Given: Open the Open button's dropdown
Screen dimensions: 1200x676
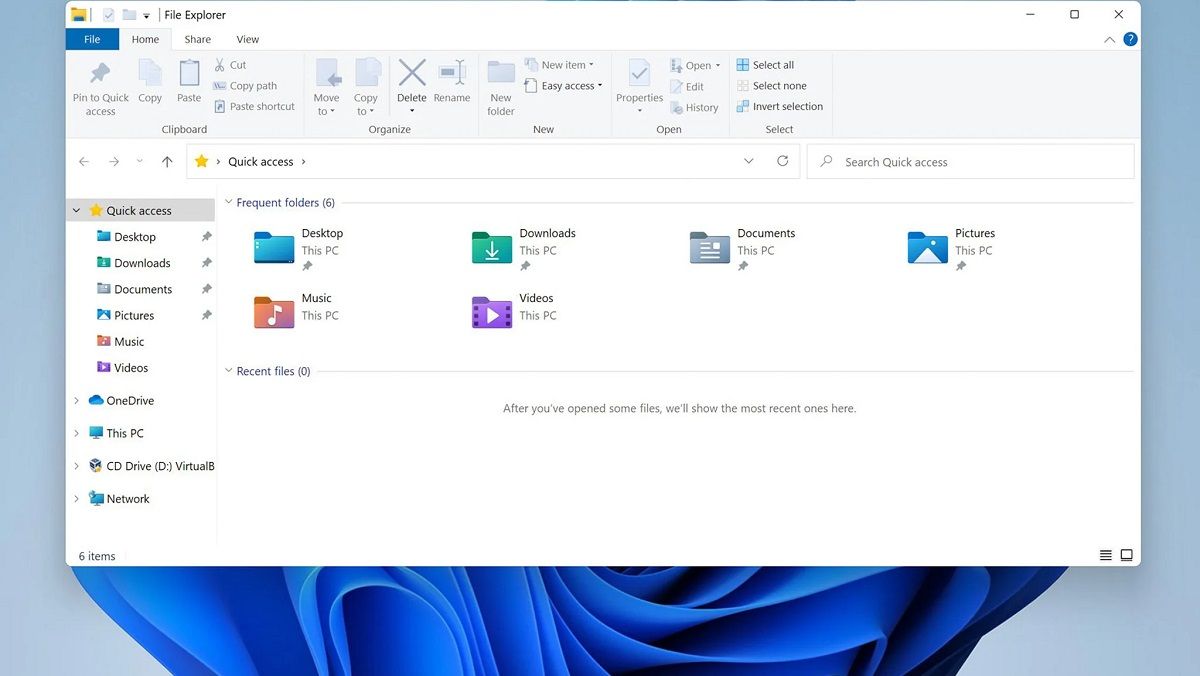Looking at the screenshot, I should pos(718,66).
